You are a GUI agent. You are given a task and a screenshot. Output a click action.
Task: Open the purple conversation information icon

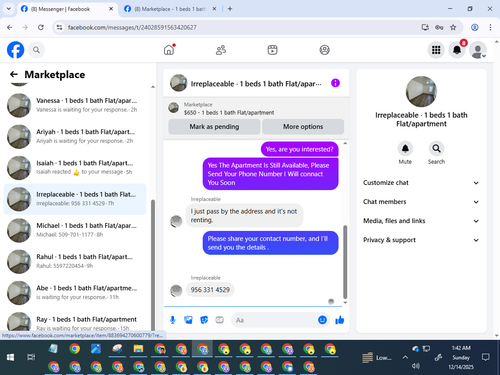[335, 83]
